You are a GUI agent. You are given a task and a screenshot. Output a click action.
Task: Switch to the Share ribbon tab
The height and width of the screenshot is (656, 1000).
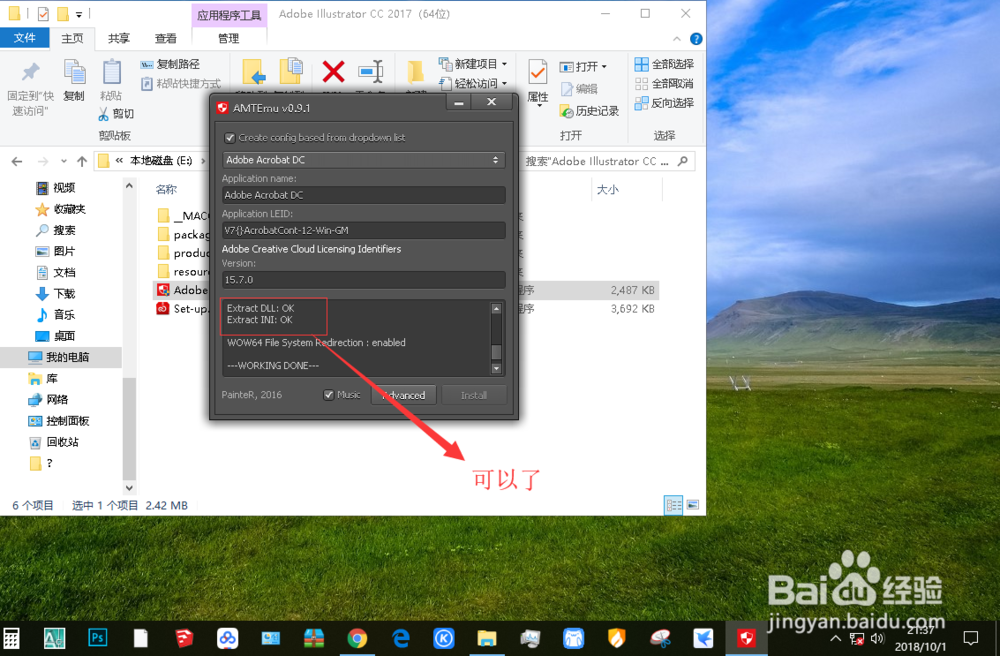119,38
